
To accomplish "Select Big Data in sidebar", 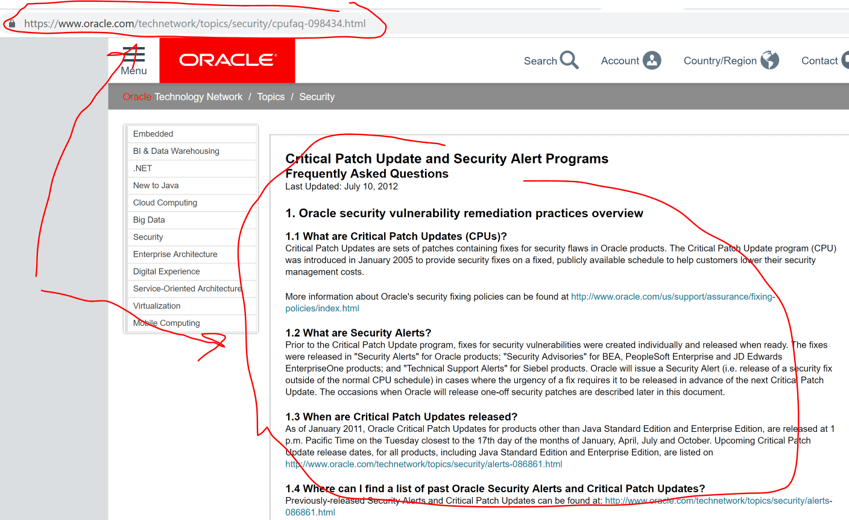I will (191, 220).
